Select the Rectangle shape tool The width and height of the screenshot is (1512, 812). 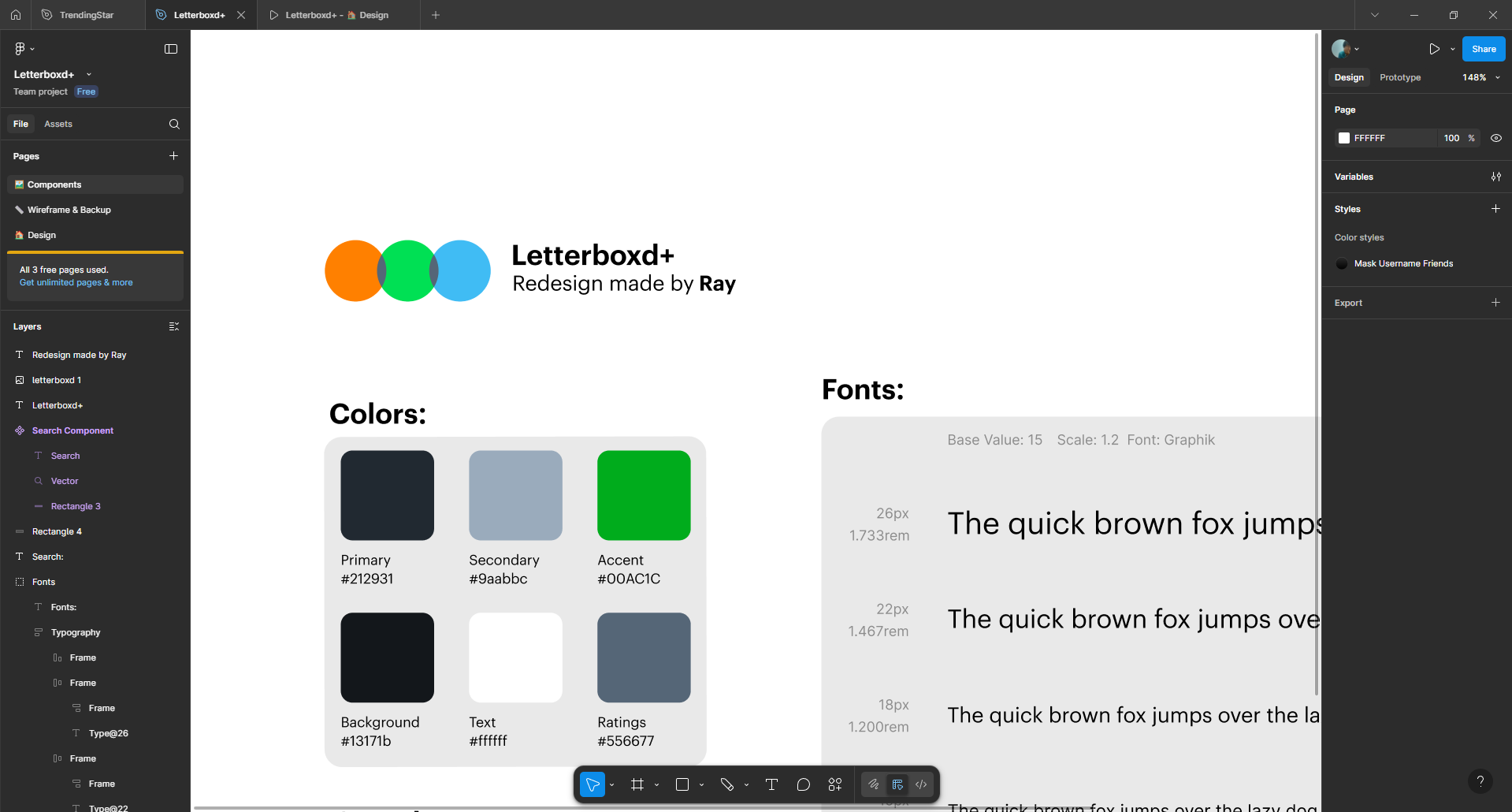pos(682,784)
